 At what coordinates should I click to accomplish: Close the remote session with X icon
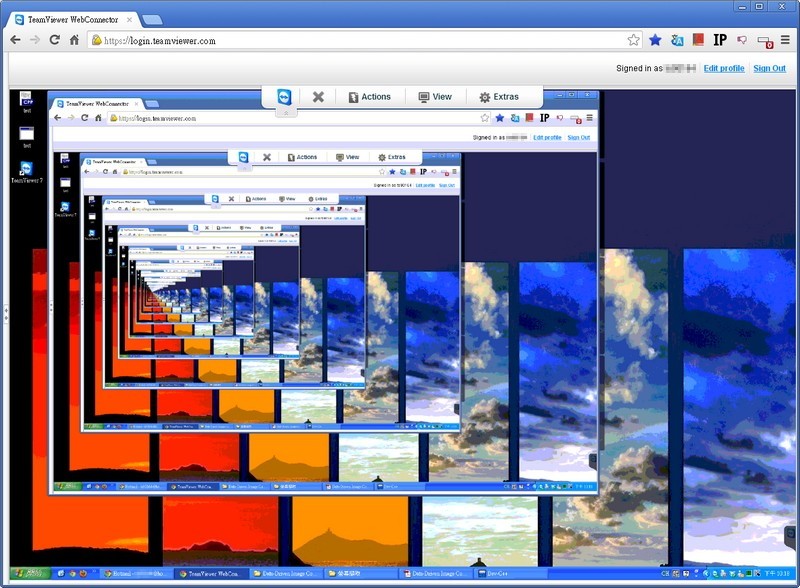[x=318, y=97]
